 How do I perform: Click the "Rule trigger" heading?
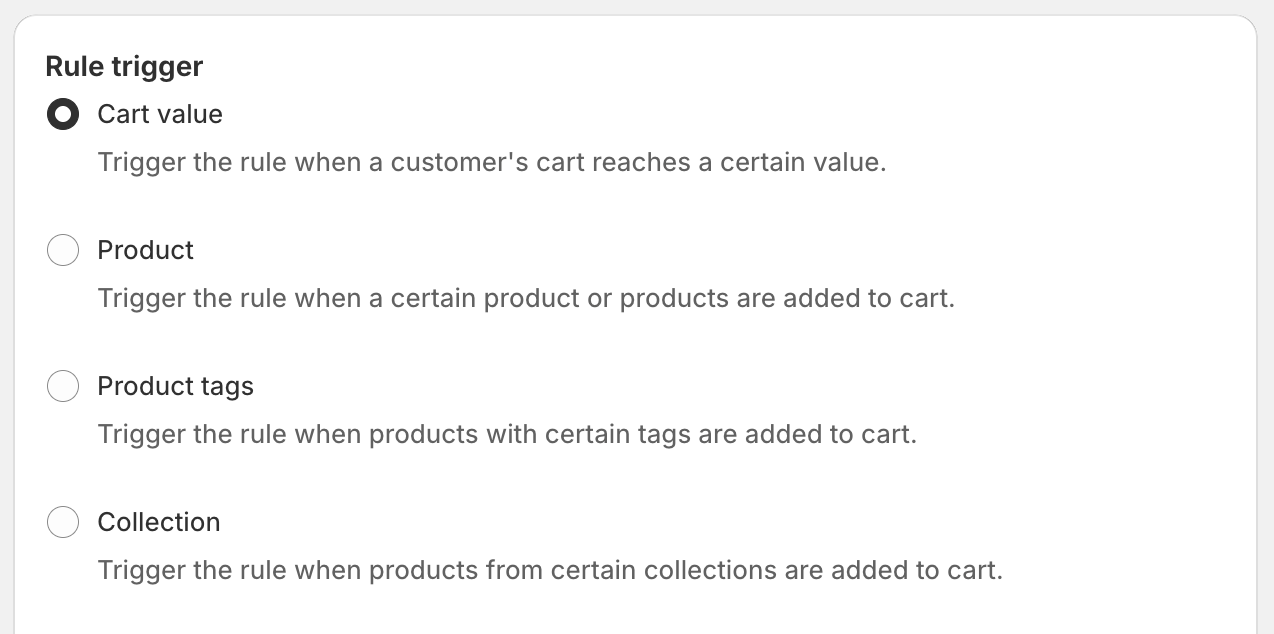pos(124,67)
